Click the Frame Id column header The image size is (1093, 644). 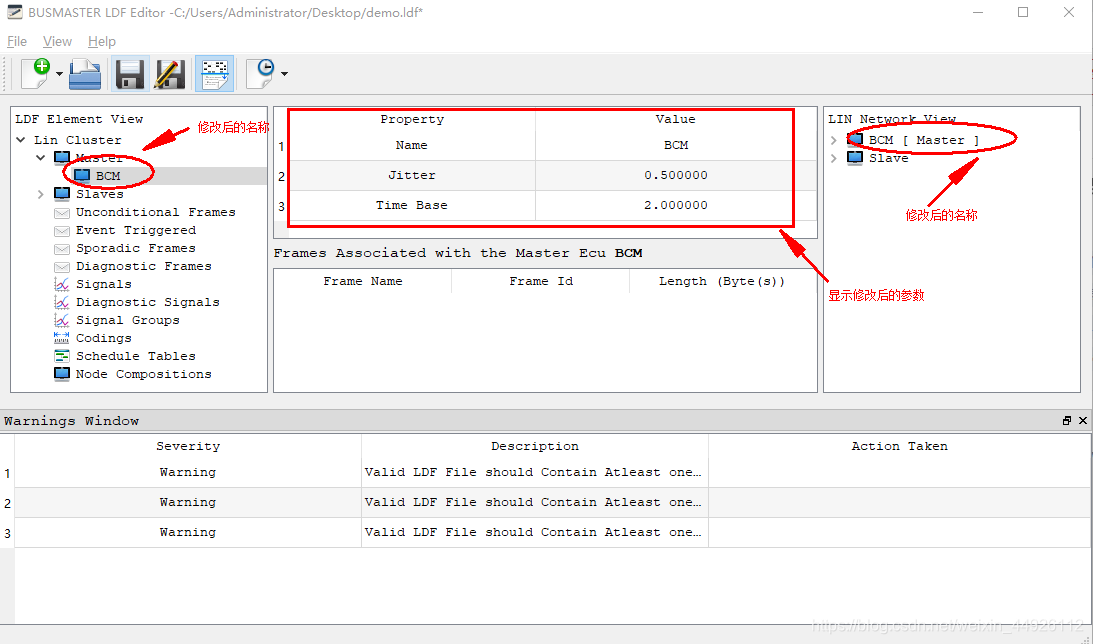click(541, 282)
